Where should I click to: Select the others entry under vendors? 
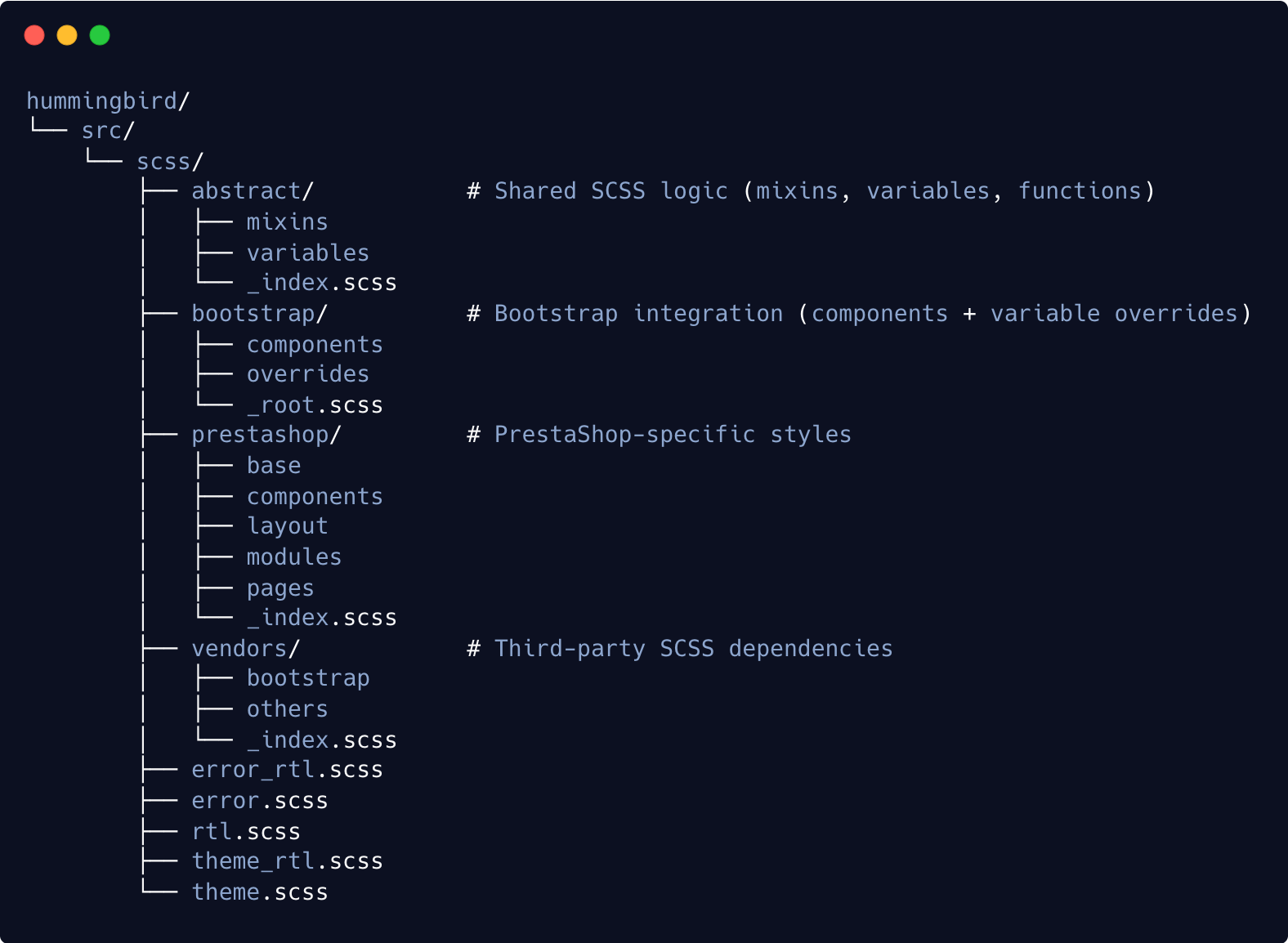coord(287,709)
